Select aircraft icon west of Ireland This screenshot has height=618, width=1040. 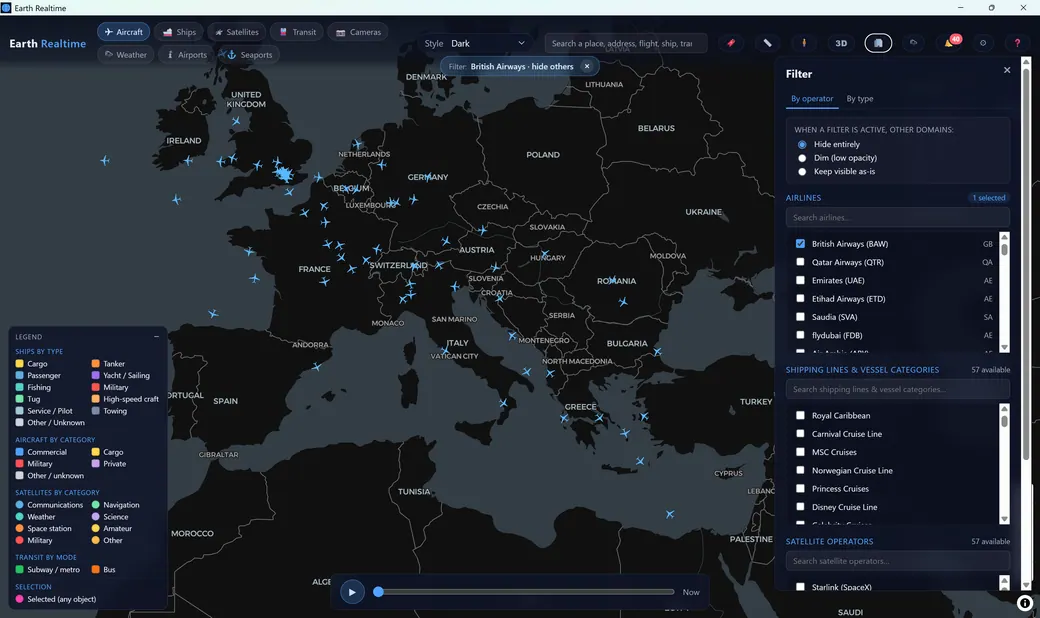point(105,160)
